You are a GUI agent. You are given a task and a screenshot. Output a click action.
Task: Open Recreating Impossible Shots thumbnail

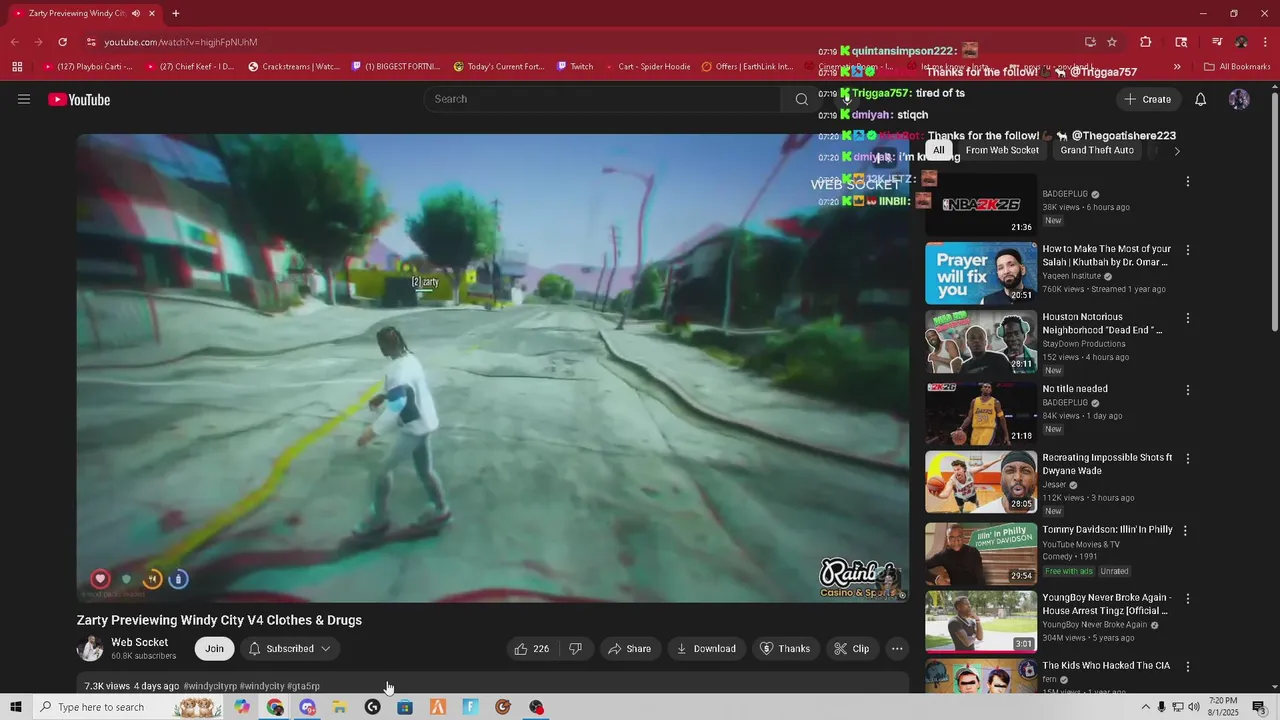[x=981, y=481]
